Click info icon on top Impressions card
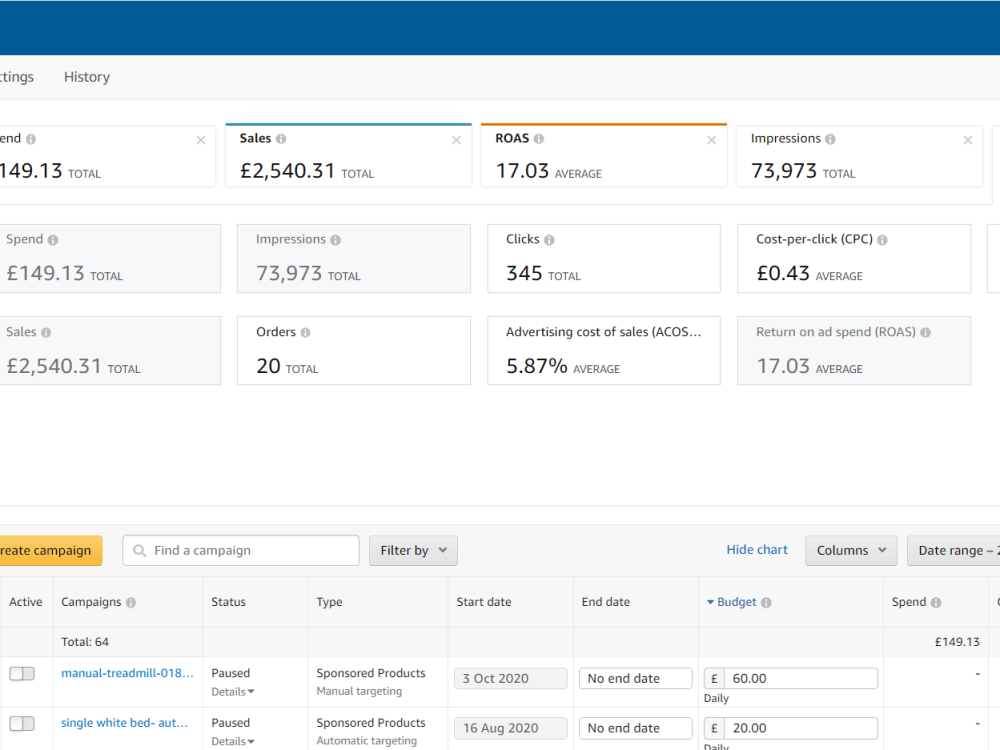This screenshot has height=750, width=1000. [830, 139]
